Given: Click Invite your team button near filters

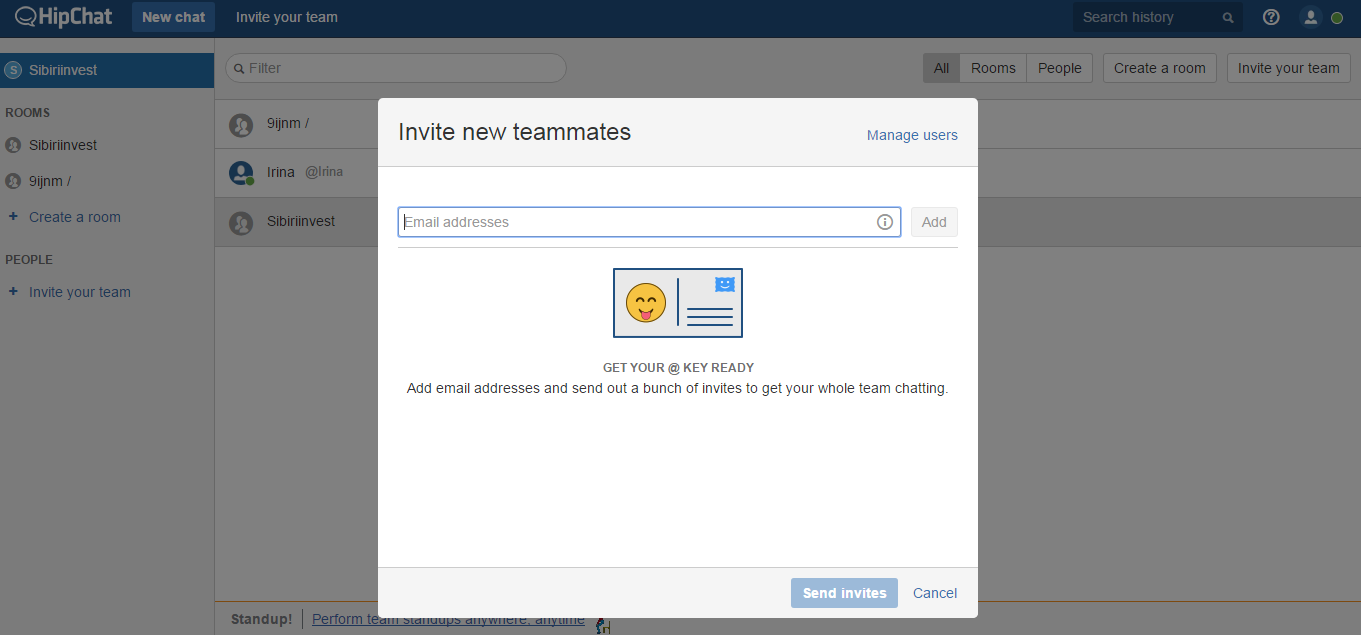Looking at the screenshot, I should (x=1288, y=68).
